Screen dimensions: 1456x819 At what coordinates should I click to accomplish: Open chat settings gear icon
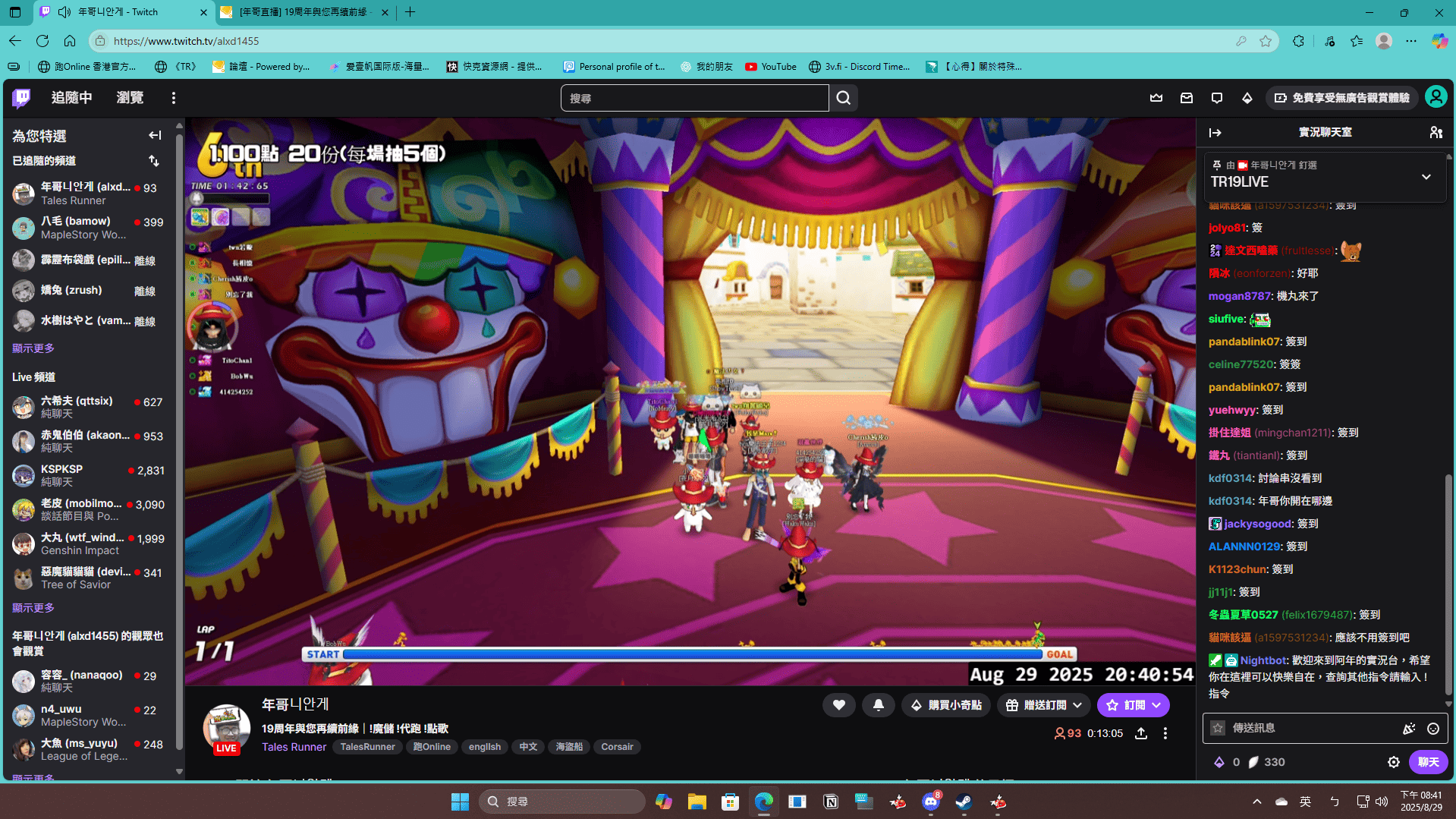point(1393,762)
